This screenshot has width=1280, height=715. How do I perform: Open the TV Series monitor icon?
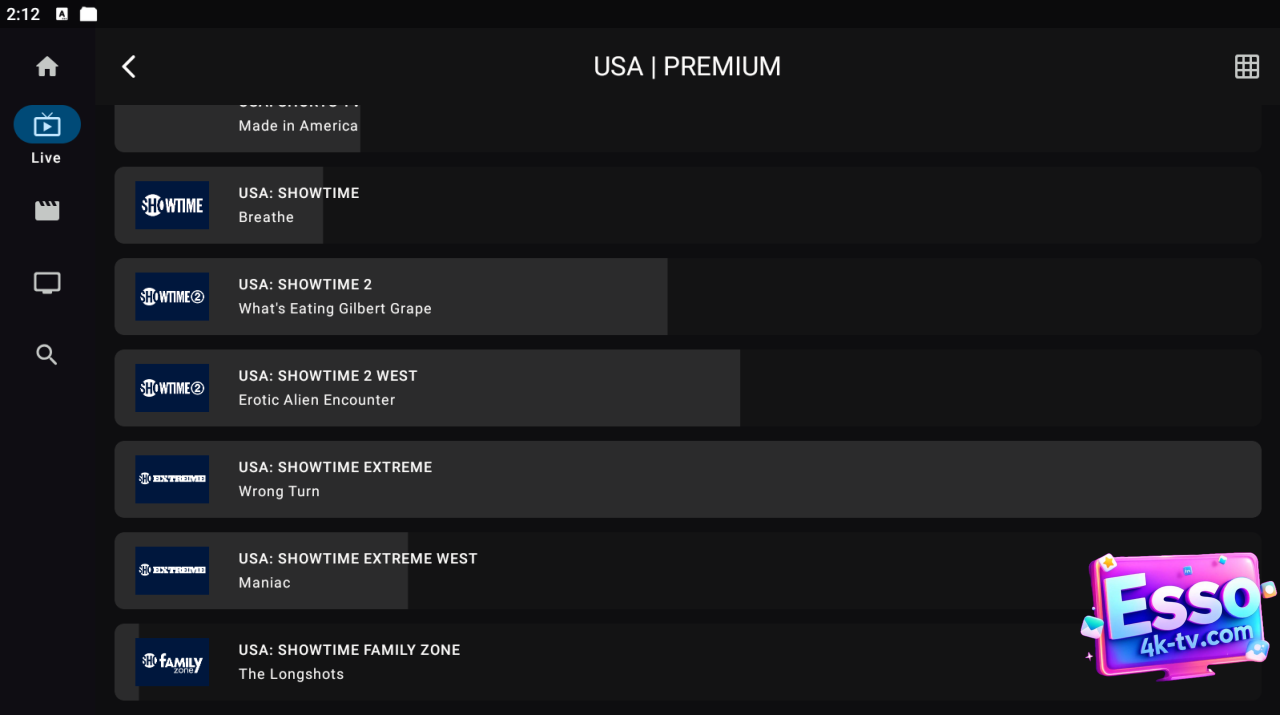point(47,283)
